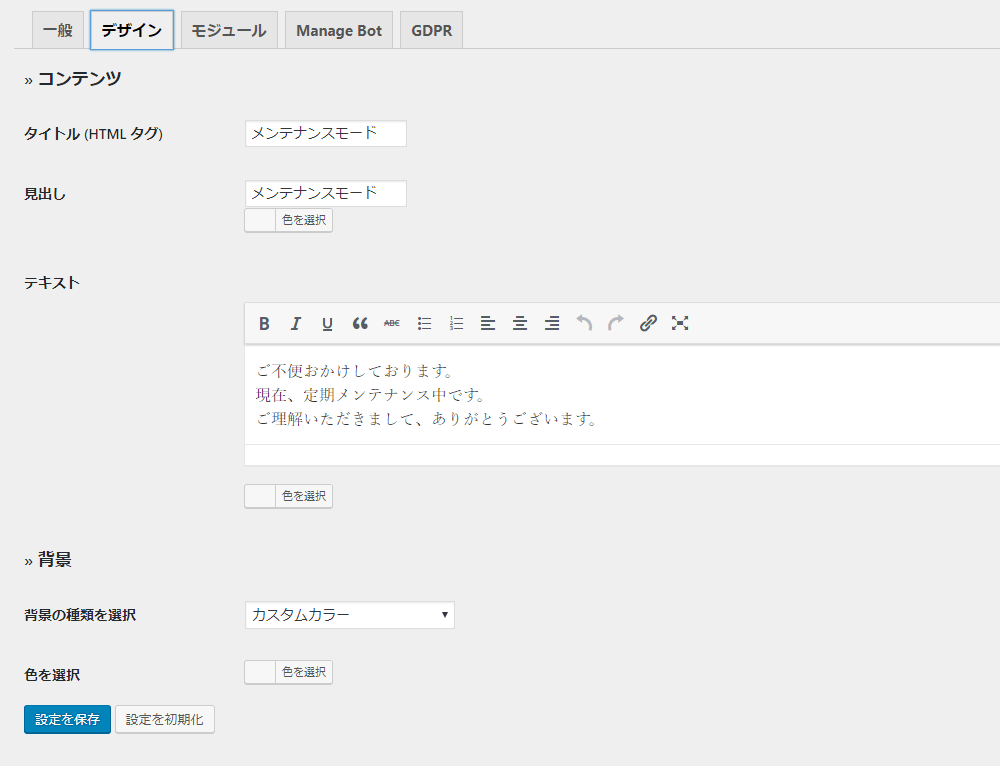Open the 背景の種類を選択 dropdown
The height and width of the screenshot is (766, 1000).
pos(349,615)
